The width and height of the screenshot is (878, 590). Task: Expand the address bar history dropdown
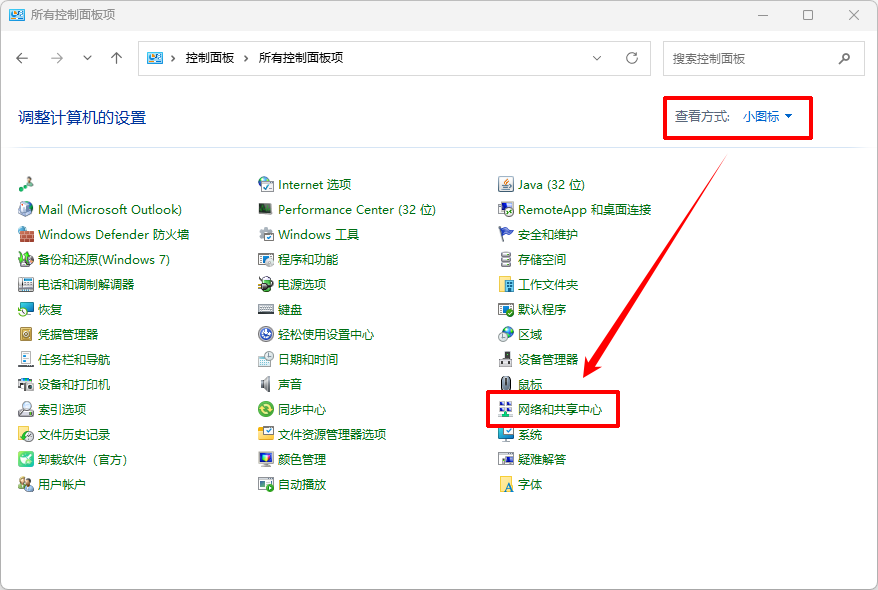pos(597,58)
